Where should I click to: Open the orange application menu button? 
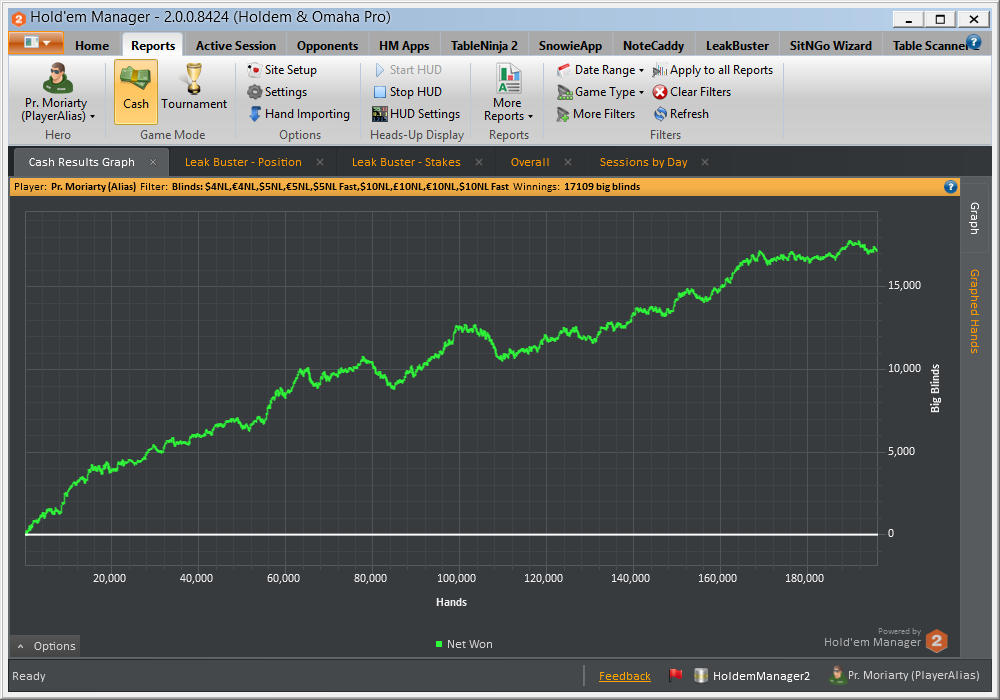pyautogui.click(x=36, y=43)
